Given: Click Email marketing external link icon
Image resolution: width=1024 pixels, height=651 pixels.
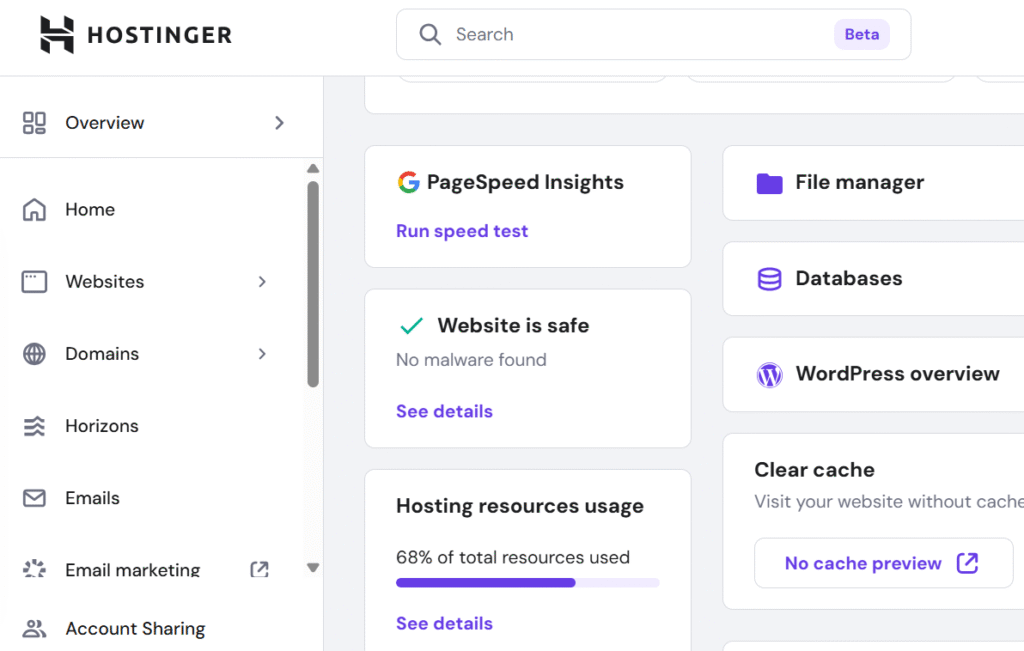Looking at the screenshot, I should [259, 569].
